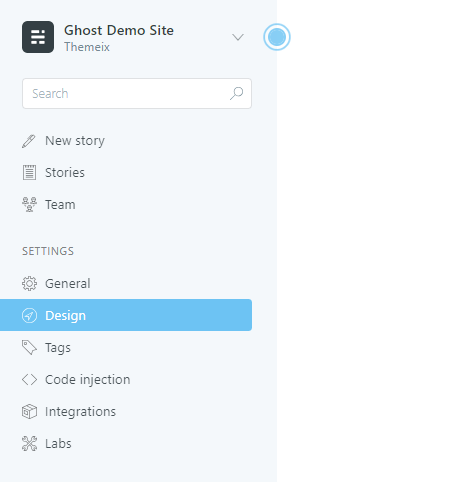The height and width of the screenshot is (482, 460).
Task: Focus the Search input field
Action: click(x=137, y=93)
